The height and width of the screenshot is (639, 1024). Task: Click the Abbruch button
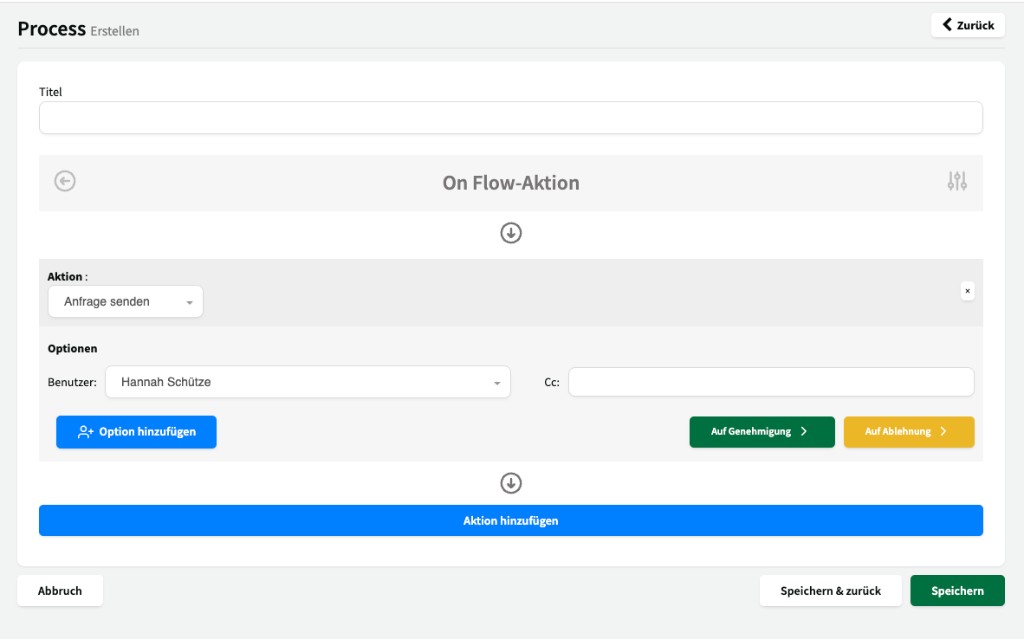tap(60, 591)
